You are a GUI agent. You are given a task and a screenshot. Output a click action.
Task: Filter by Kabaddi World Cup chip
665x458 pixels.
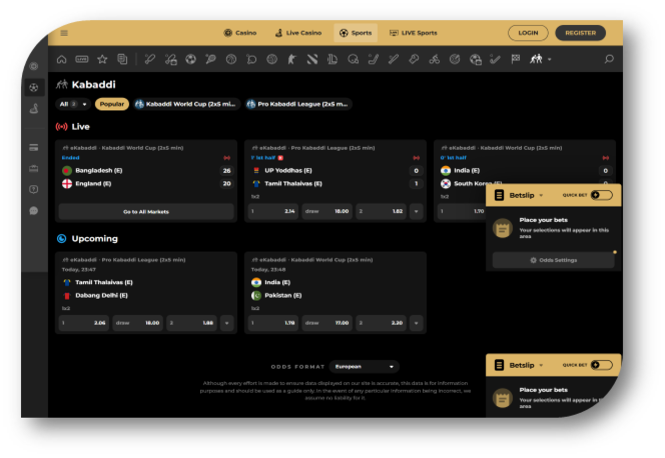(x=187, y=104)
